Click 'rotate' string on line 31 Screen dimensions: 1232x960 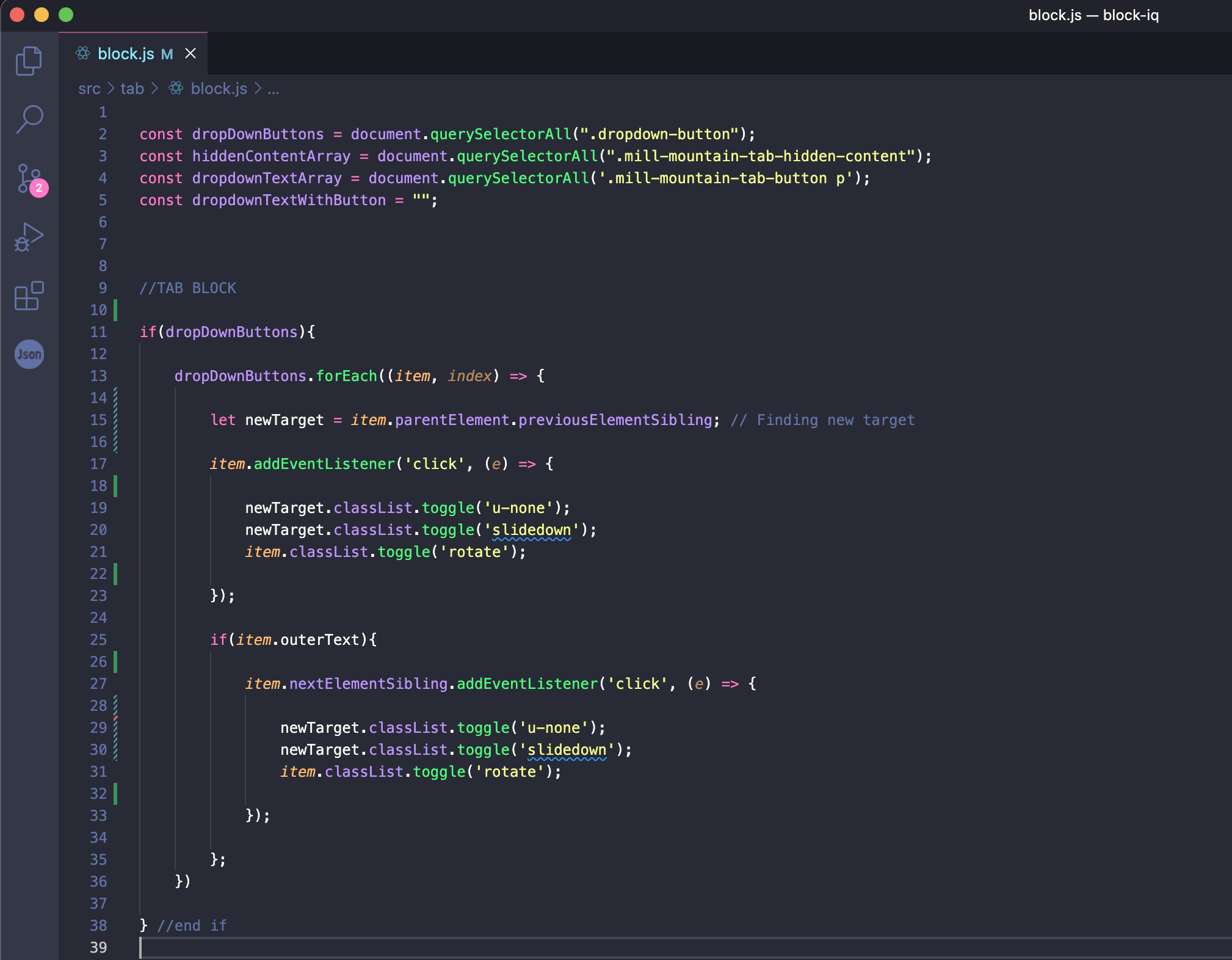click(x=509, y=772)
